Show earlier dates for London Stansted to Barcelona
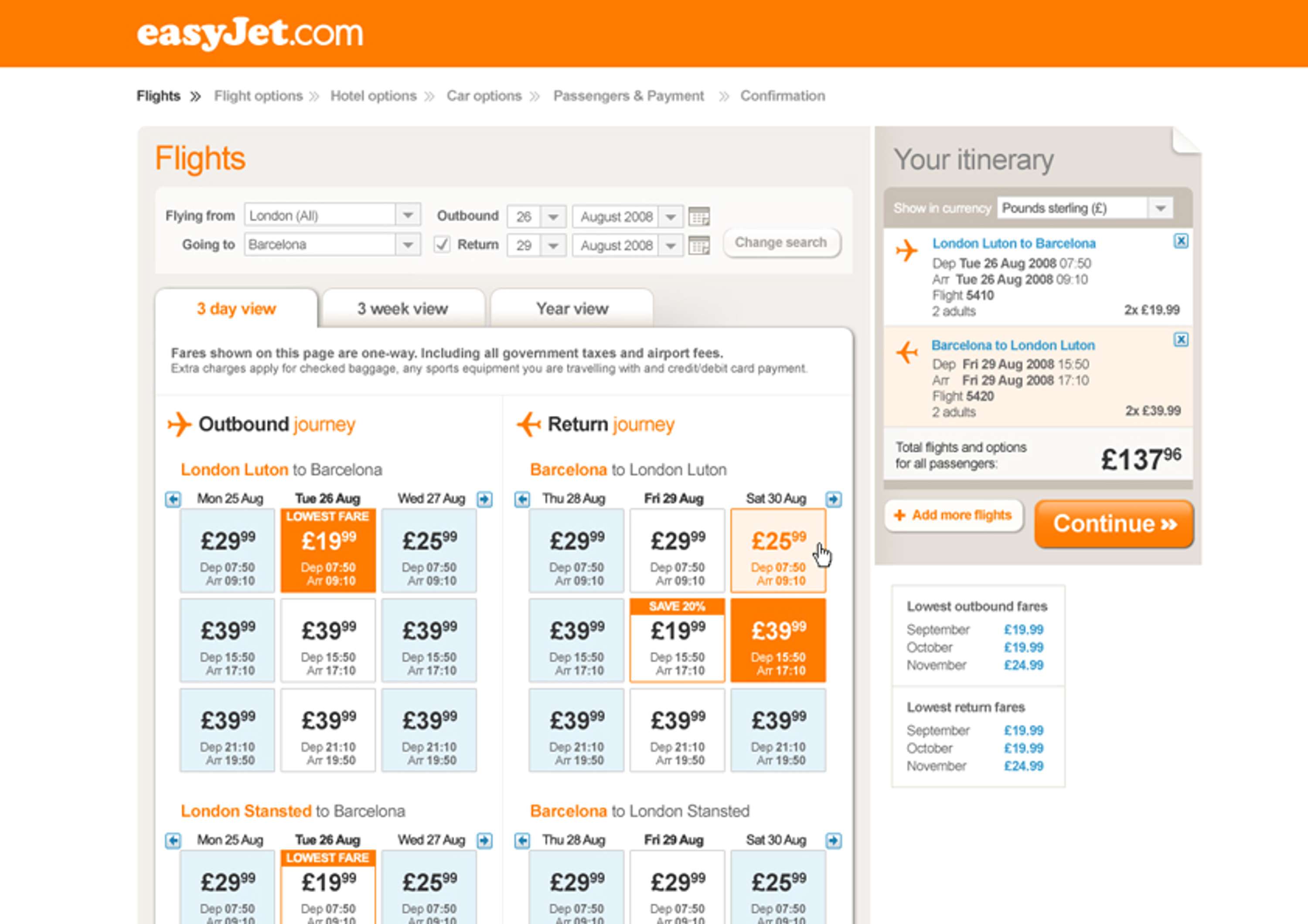This screenshot has width=1308, height=924. pyautogui.click(x=173, y=840)
